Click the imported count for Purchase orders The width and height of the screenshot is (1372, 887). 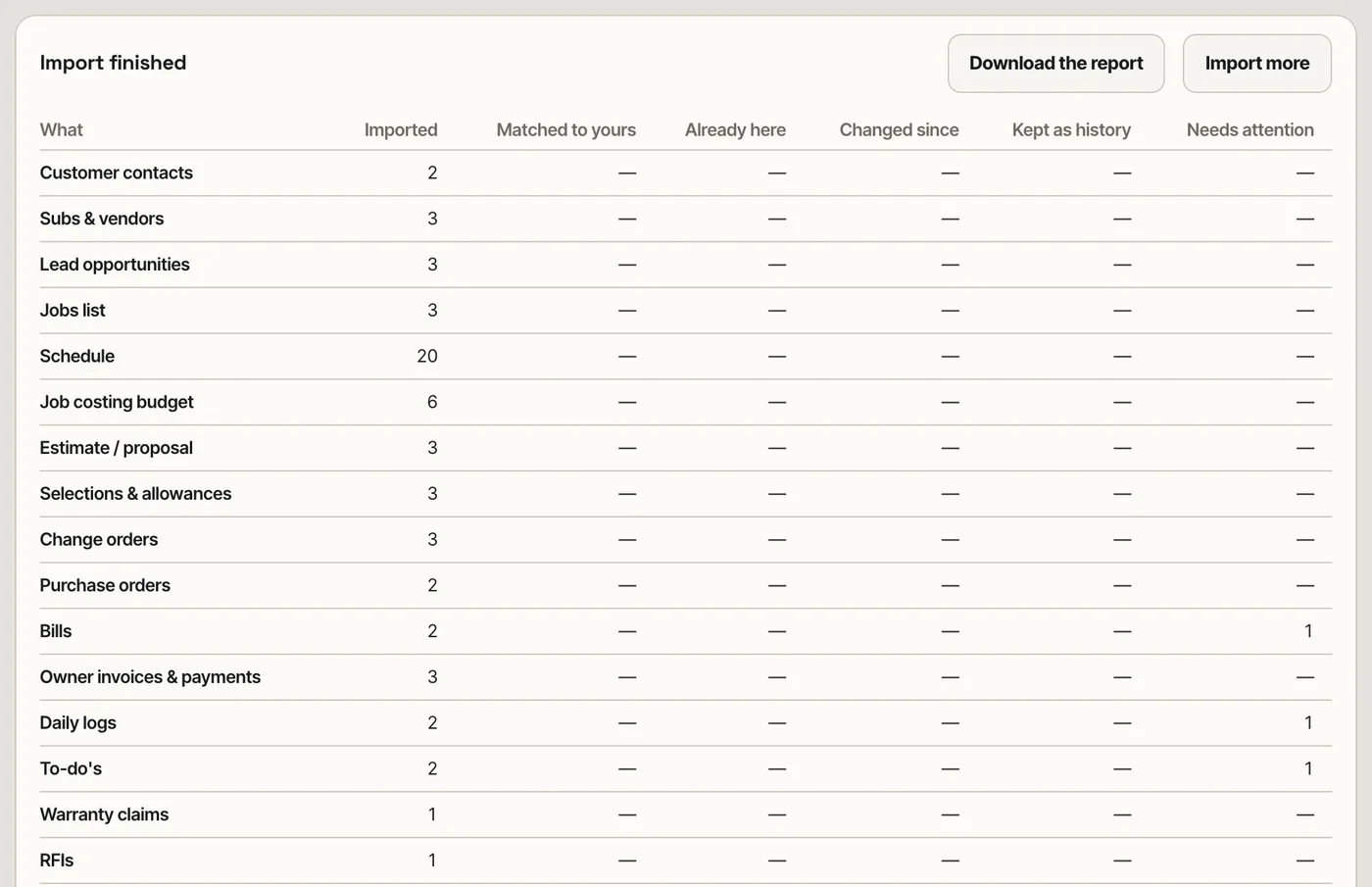432,585
